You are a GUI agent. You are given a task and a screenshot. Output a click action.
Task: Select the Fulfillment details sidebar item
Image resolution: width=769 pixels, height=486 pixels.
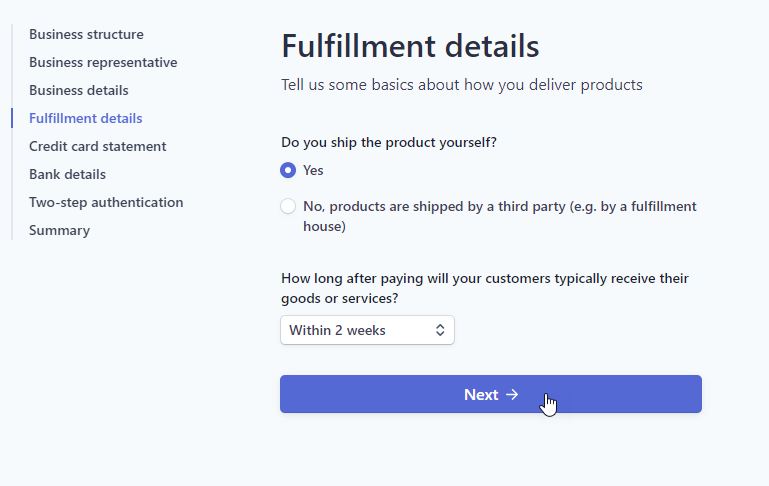(x=86, y=118)
